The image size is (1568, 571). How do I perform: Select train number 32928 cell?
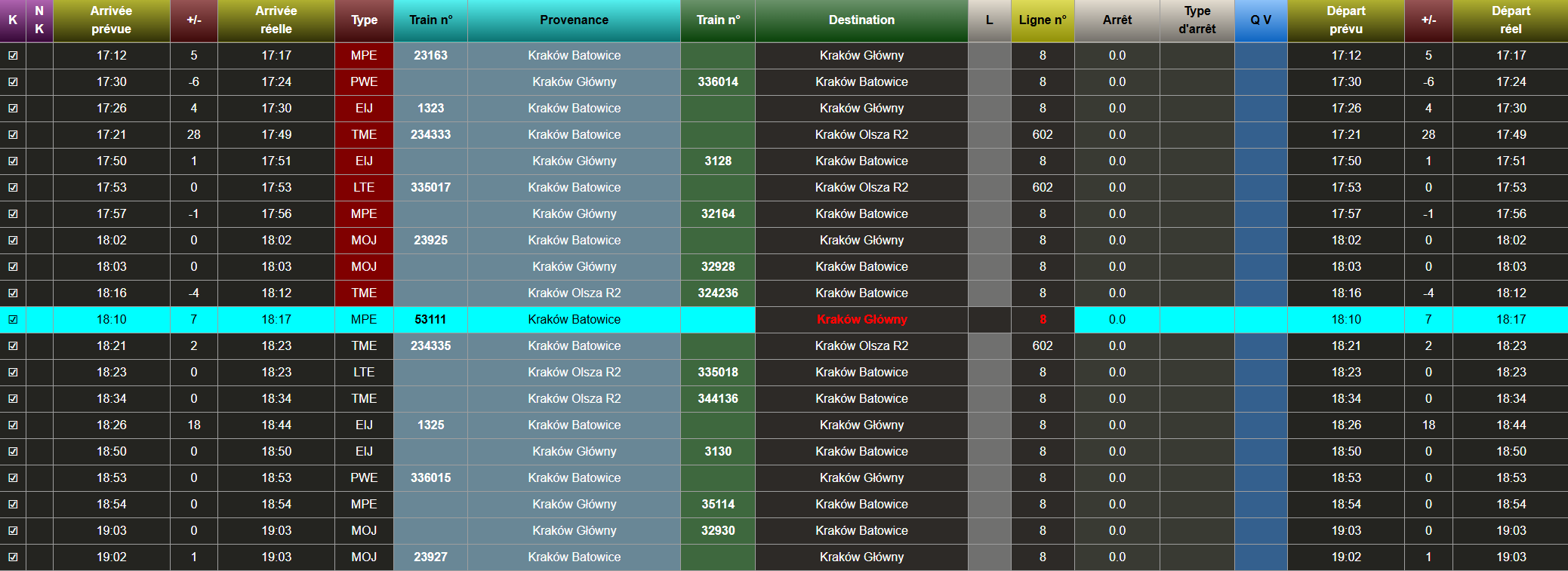pos(718,266)
